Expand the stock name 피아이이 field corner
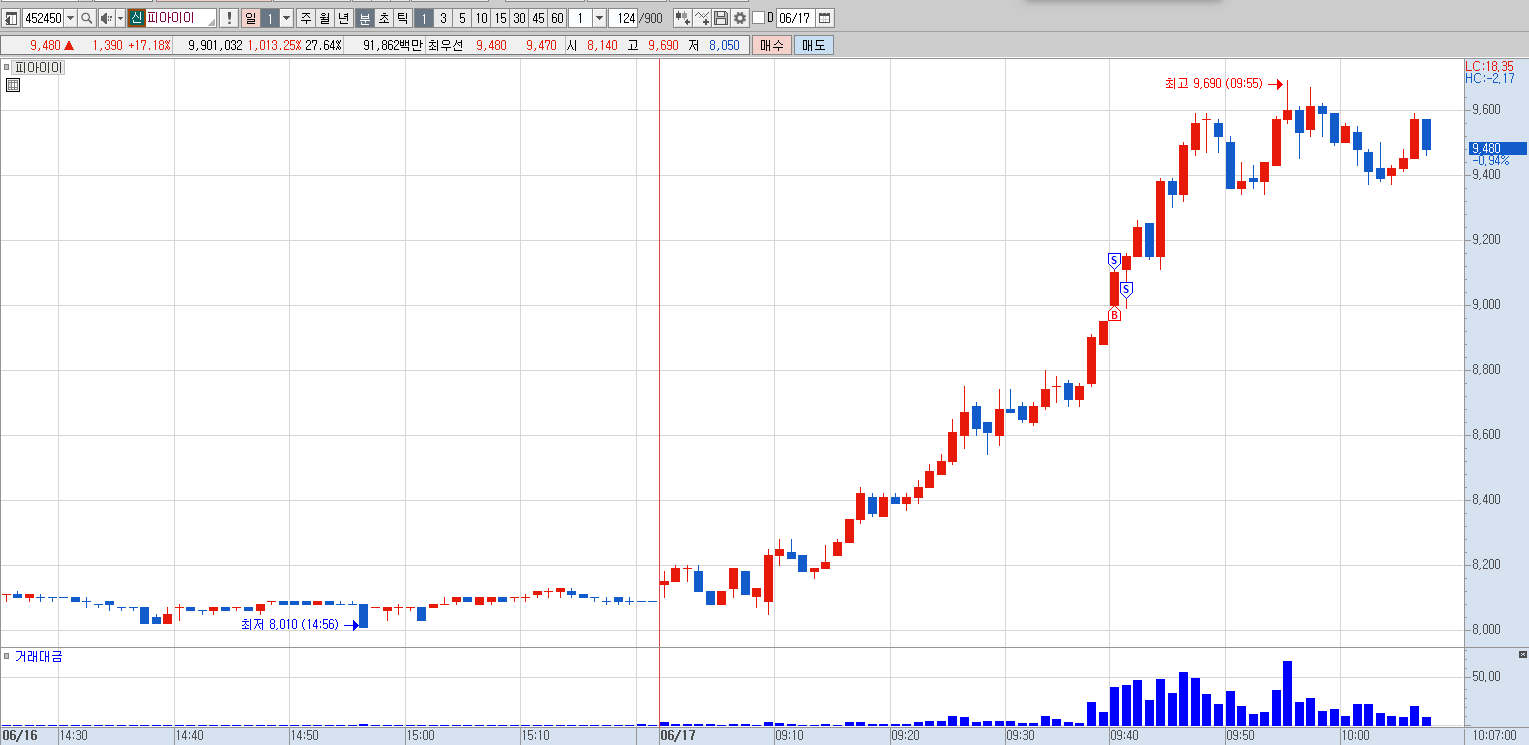The width and height of the screenshot is (1529, 745). click(x=214, y=24)
